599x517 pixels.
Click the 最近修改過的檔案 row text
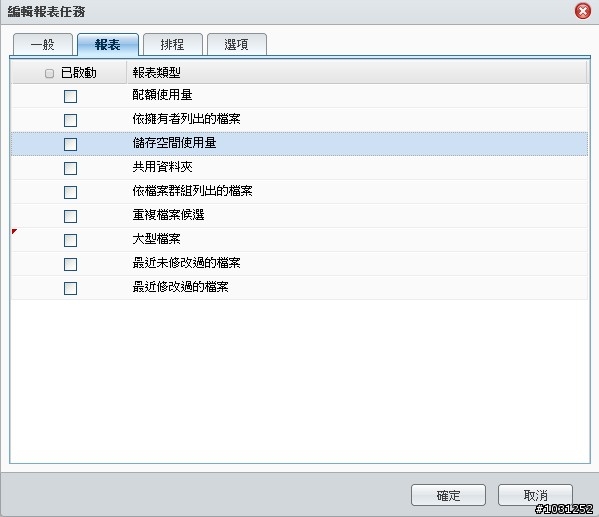point(180,287)
